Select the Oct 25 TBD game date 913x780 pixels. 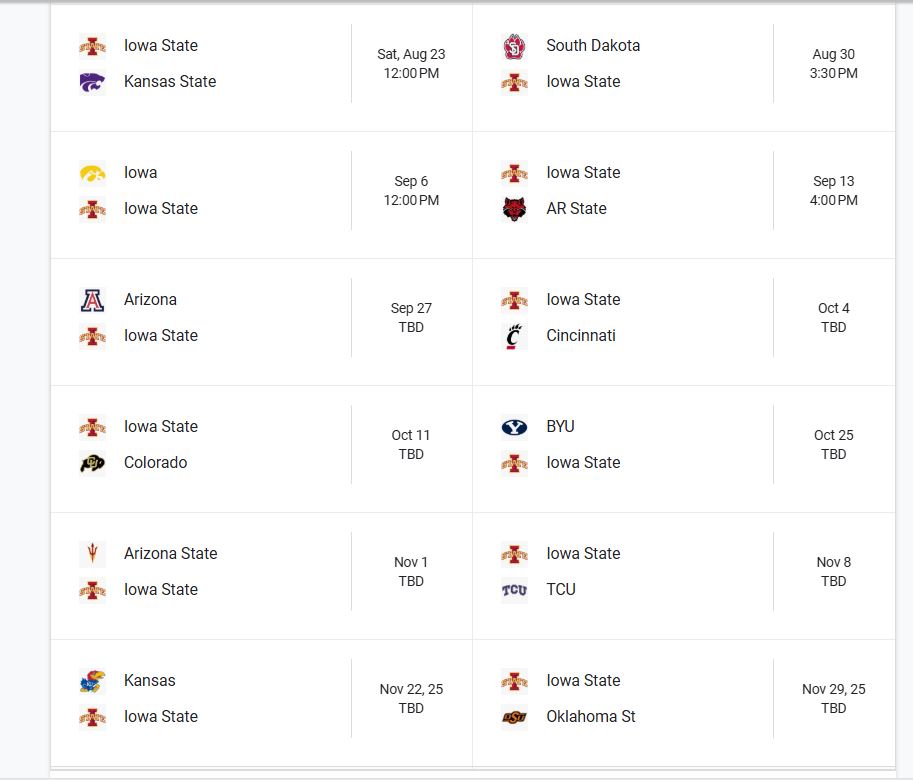[x=833, y=444]
